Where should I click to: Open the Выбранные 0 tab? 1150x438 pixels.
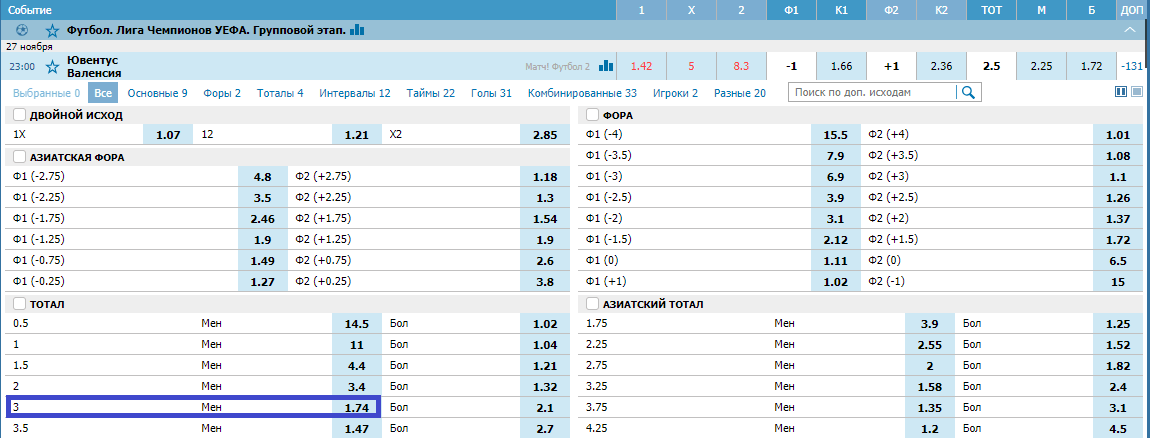click(46, 93)
